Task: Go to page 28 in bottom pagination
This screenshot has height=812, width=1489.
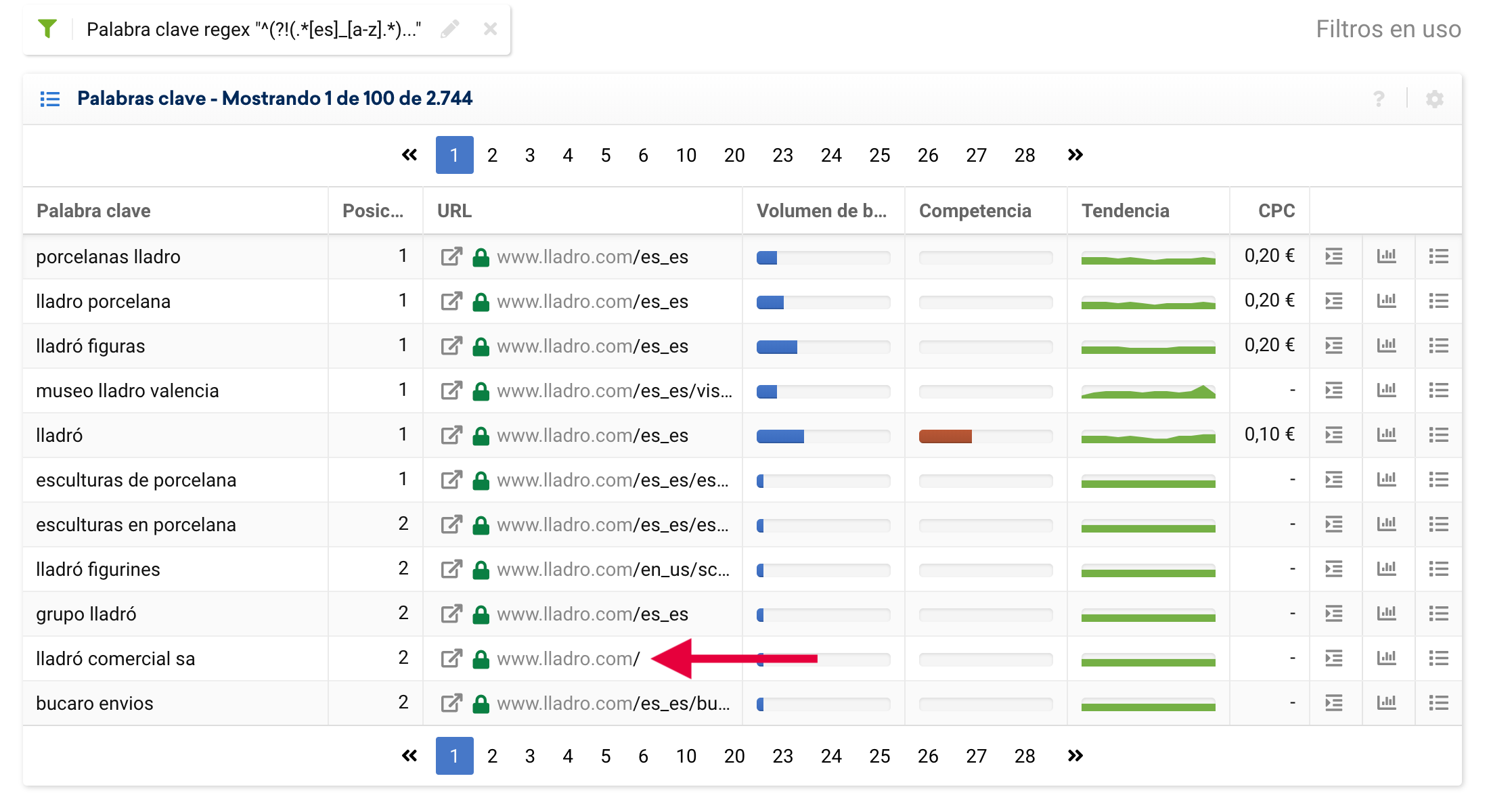Action: point(1025,756)
